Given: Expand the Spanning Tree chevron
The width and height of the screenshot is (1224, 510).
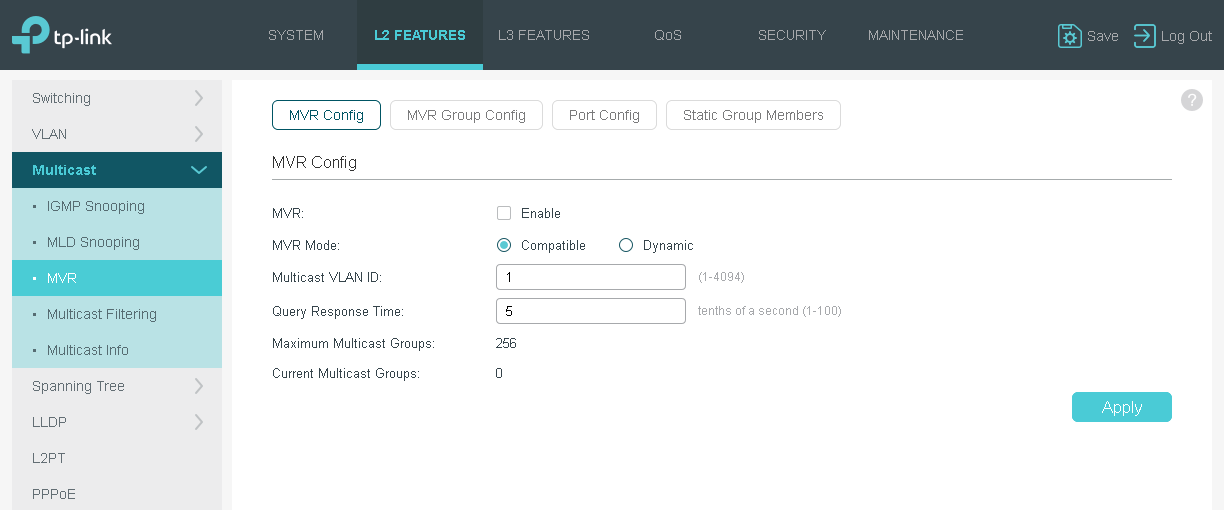Looking at the screenshot, I should 198,386.
